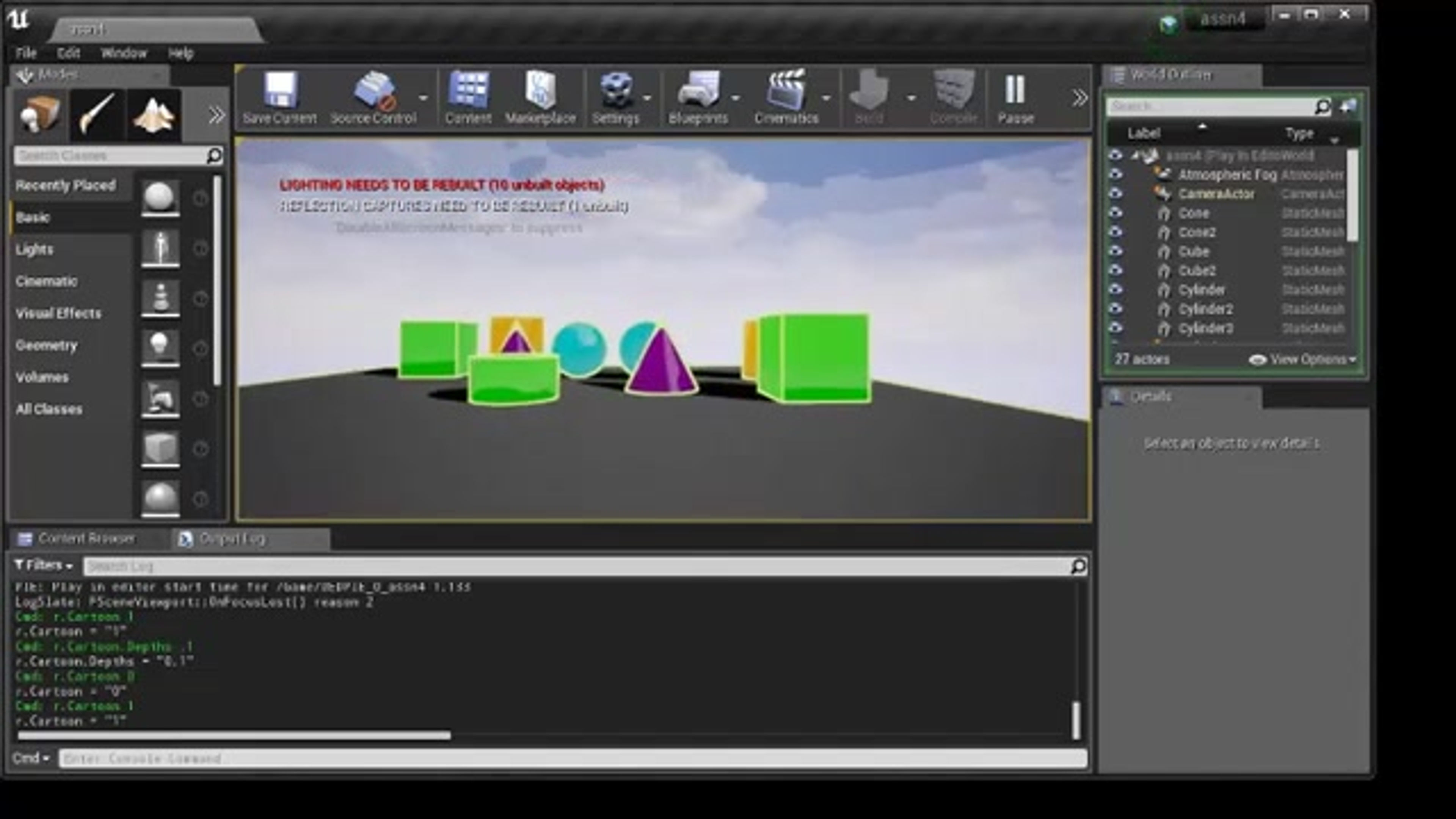Viewport: 1456px width, 819px height.
Task: Open Cinematics dropdown arrow
Action: tap(826, 98)
